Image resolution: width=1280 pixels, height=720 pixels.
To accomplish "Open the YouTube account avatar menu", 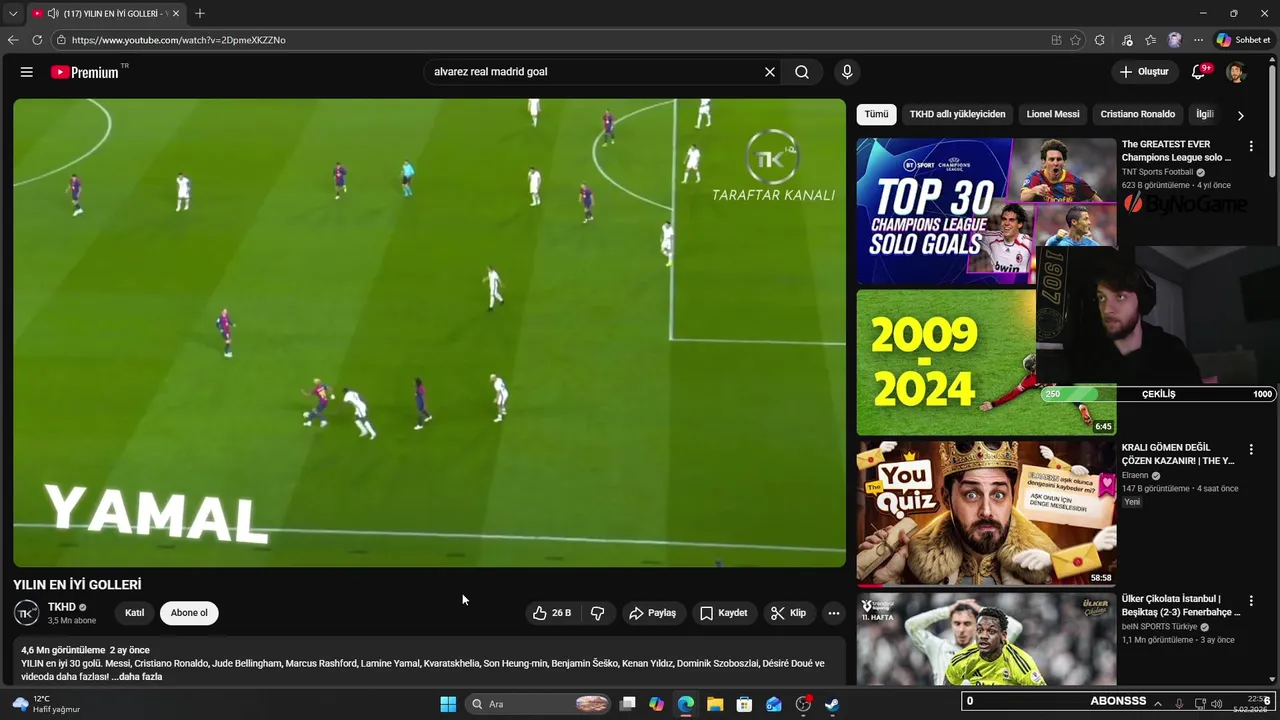I will point(1236,72).
